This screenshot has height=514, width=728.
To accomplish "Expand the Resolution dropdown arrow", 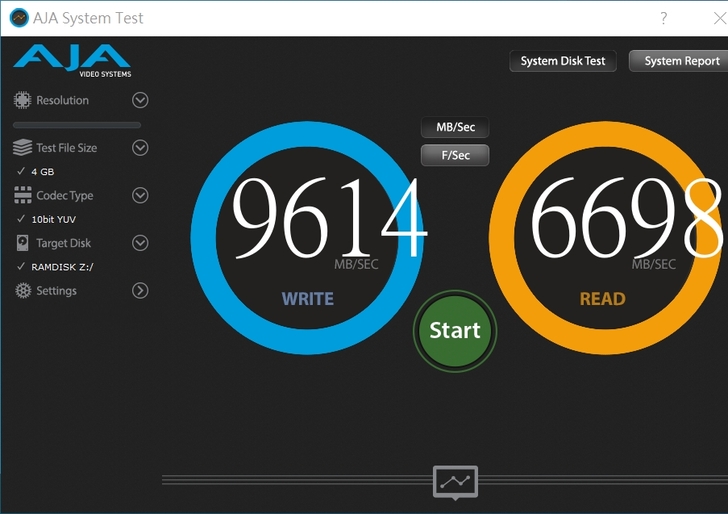I will [140, 100].
